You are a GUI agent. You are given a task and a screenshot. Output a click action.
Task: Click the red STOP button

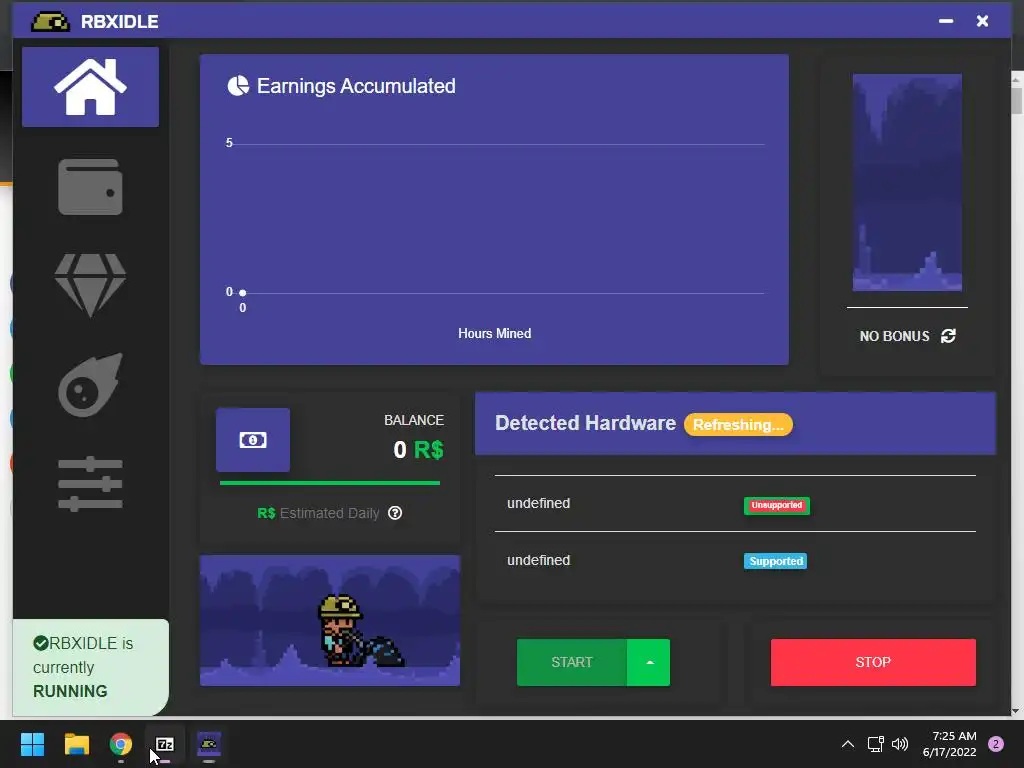pos(873,662)
